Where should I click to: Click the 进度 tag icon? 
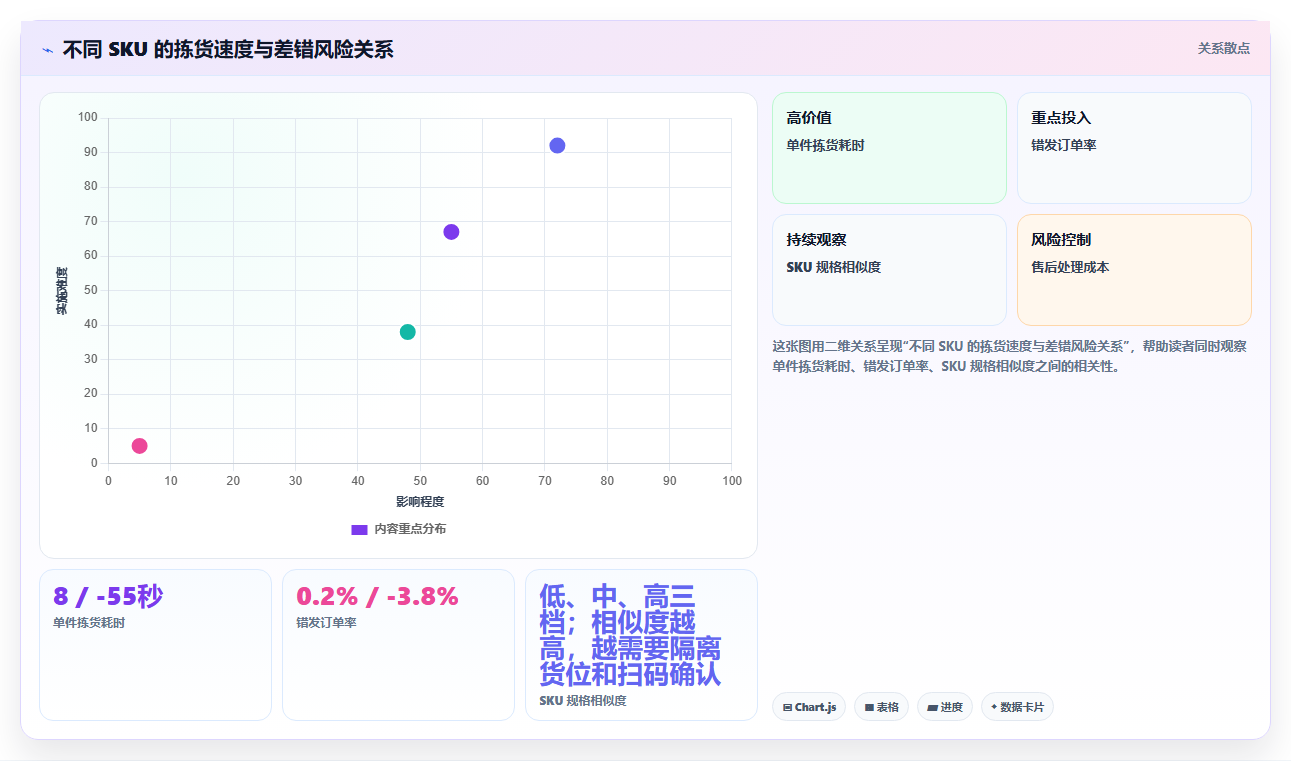pyautogui.click(x=932, y=708)
